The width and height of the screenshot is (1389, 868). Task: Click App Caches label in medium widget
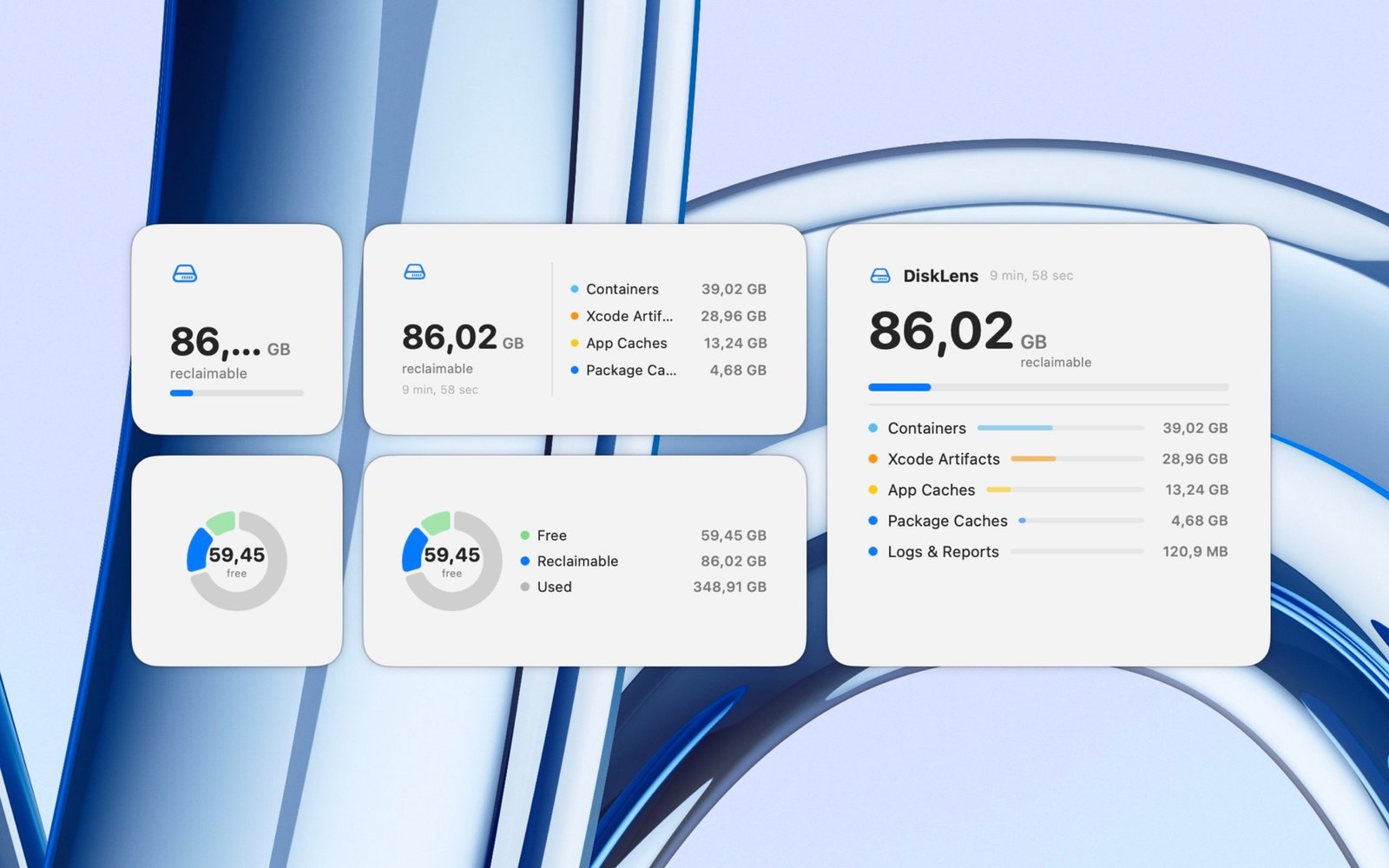point(626,343)
